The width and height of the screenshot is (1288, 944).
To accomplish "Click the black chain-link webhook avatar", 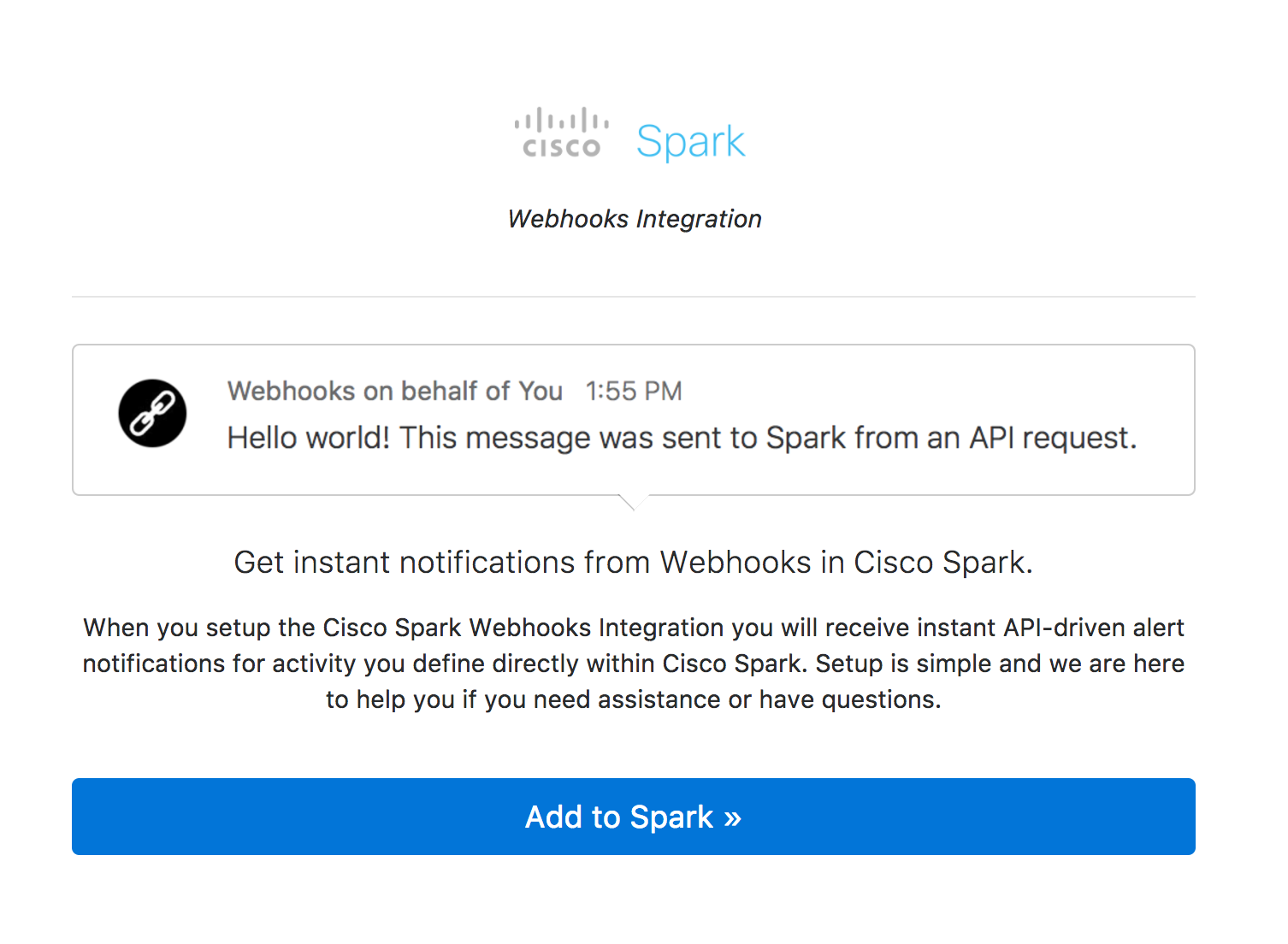I will (x=152, y=413).
